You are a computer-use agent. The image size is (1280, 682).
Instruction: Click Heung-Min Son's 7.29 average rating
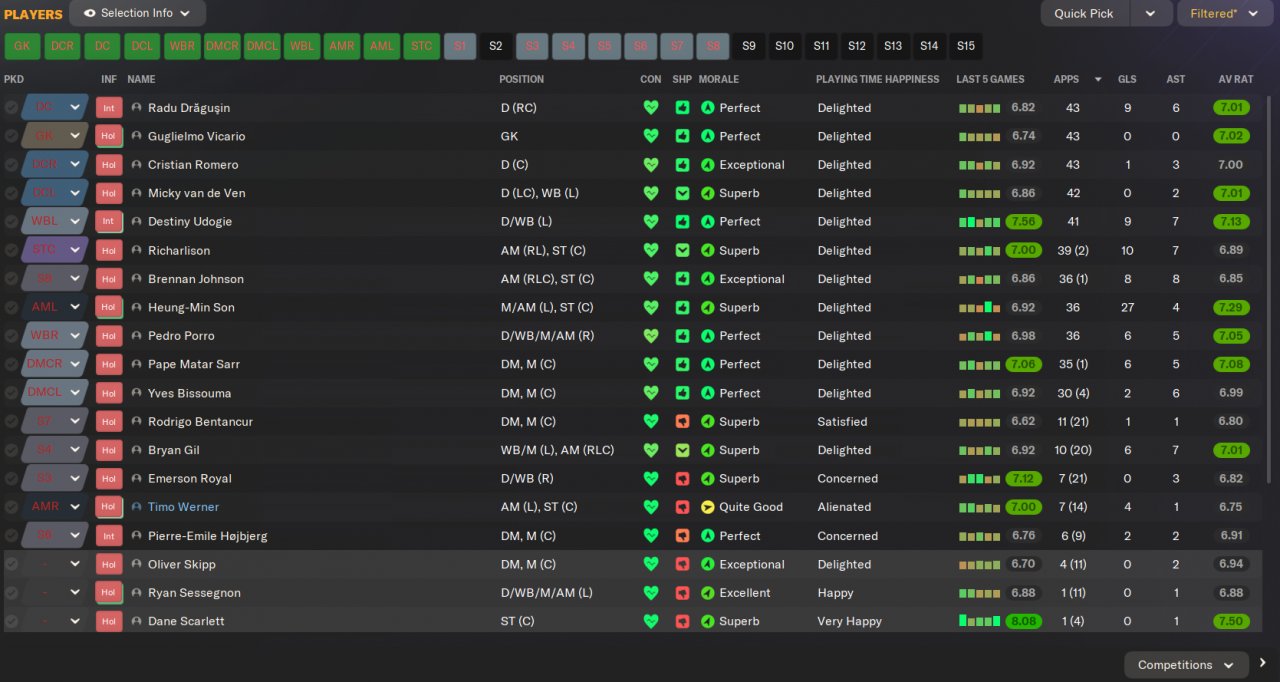coord(1231,308)
